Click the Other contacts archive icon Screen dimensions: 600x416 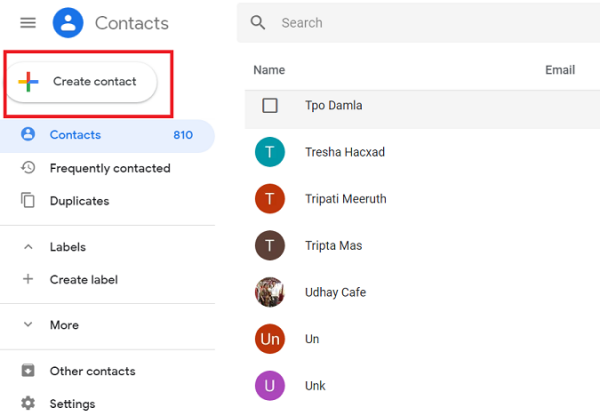coord(28,371)
